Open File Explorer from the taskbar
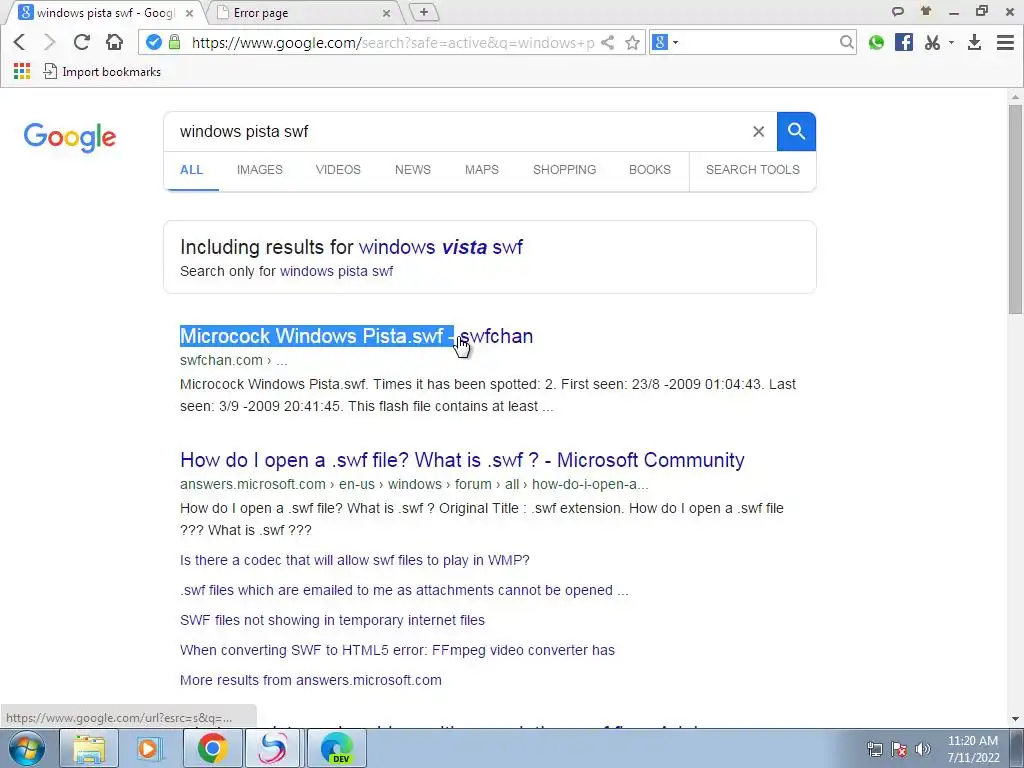The width and height of the screenshot is (1024, 768). click(89, 748)
